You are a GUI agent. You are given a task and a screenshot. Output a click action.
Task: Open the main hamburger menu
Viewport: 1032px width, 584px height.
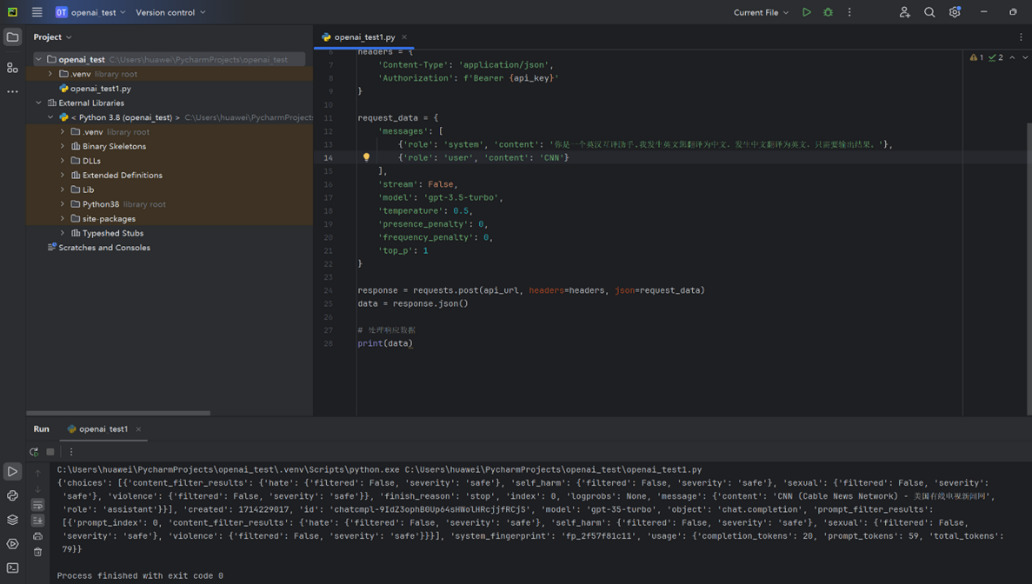click(37, 12)
